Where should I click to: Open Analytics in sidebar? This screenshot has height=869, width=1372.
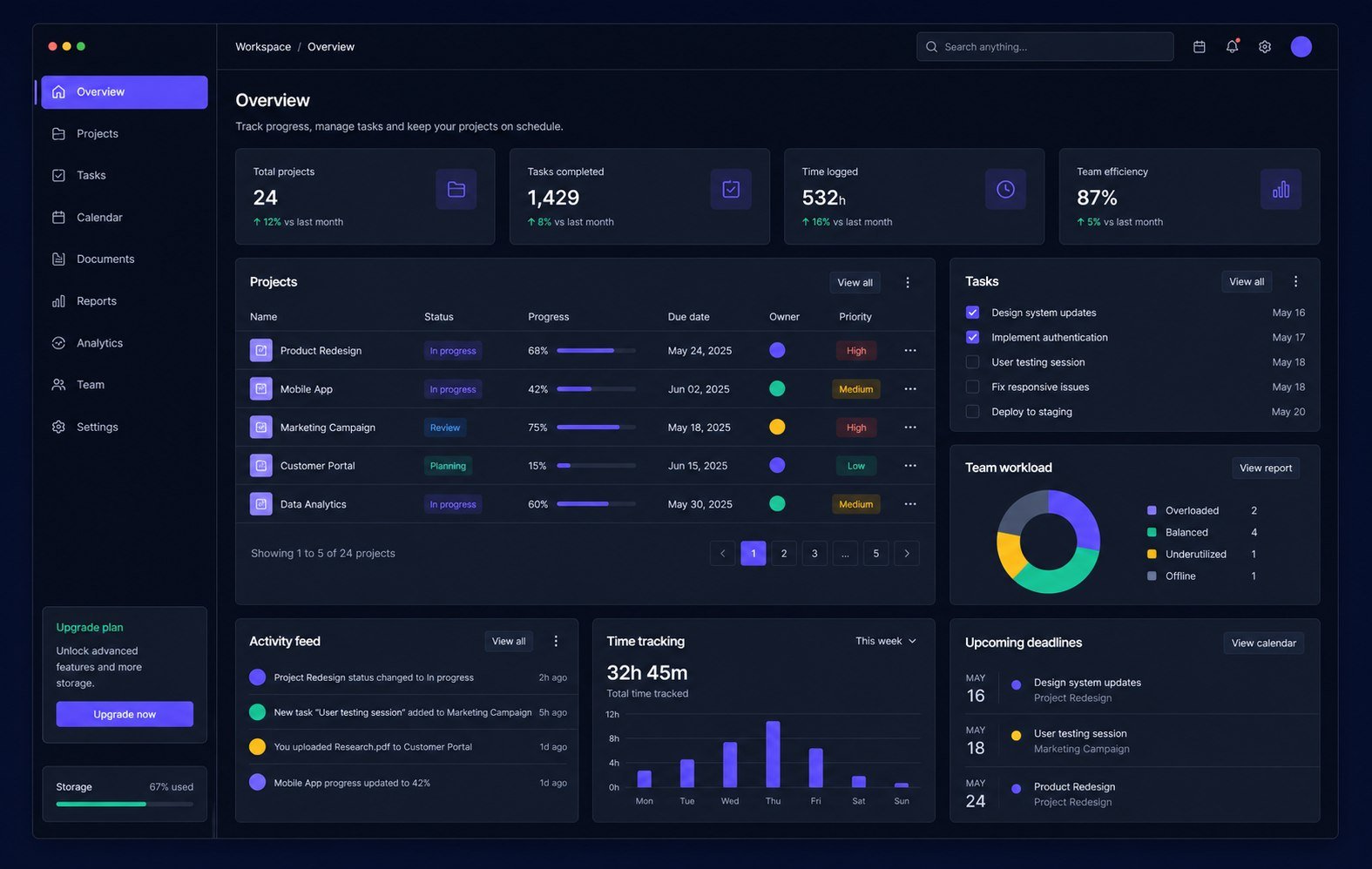(125, 343)
